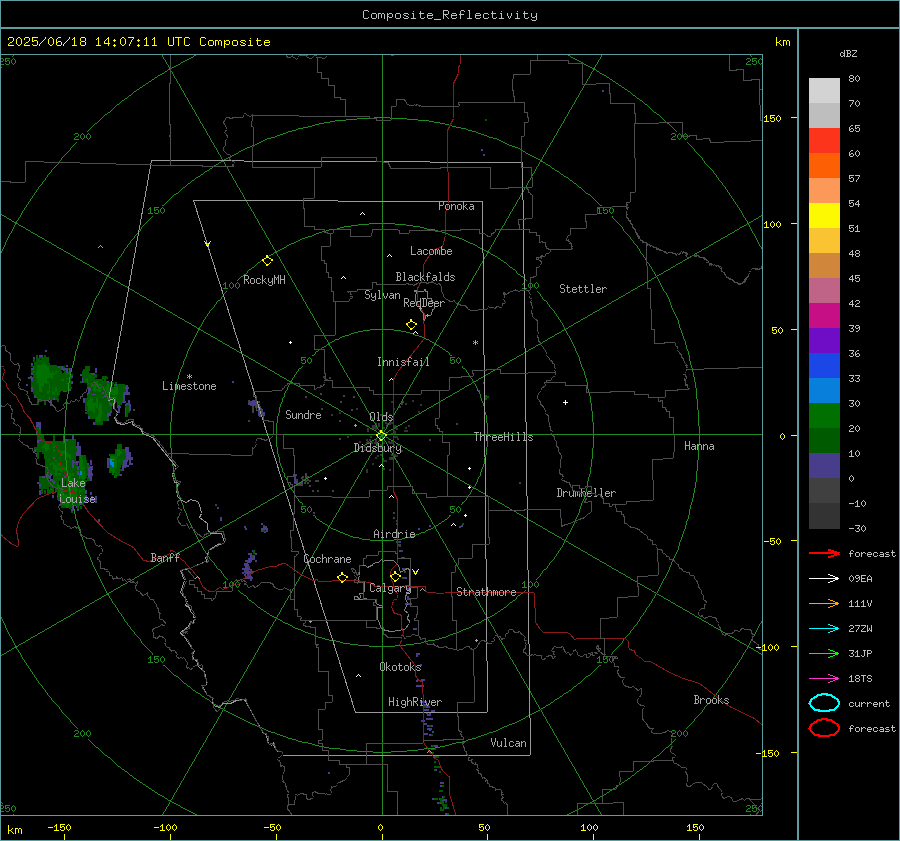This screenshot has width=900, height=841.
Task: Click the Sundre city label
Action: click(303, 414)
